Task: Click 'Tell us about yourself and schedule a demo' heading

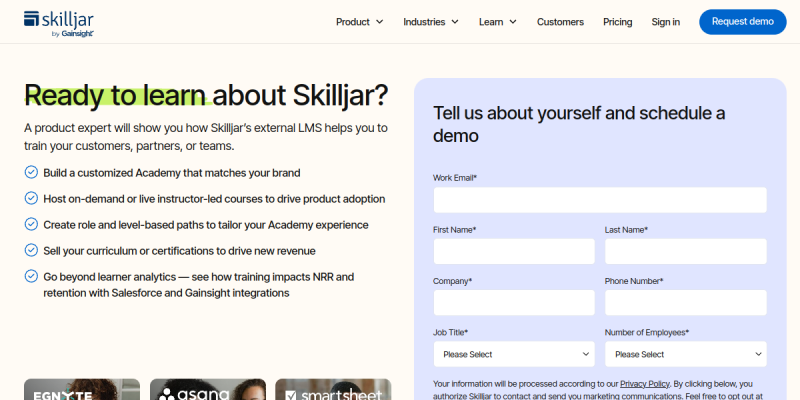Action: 579,124
